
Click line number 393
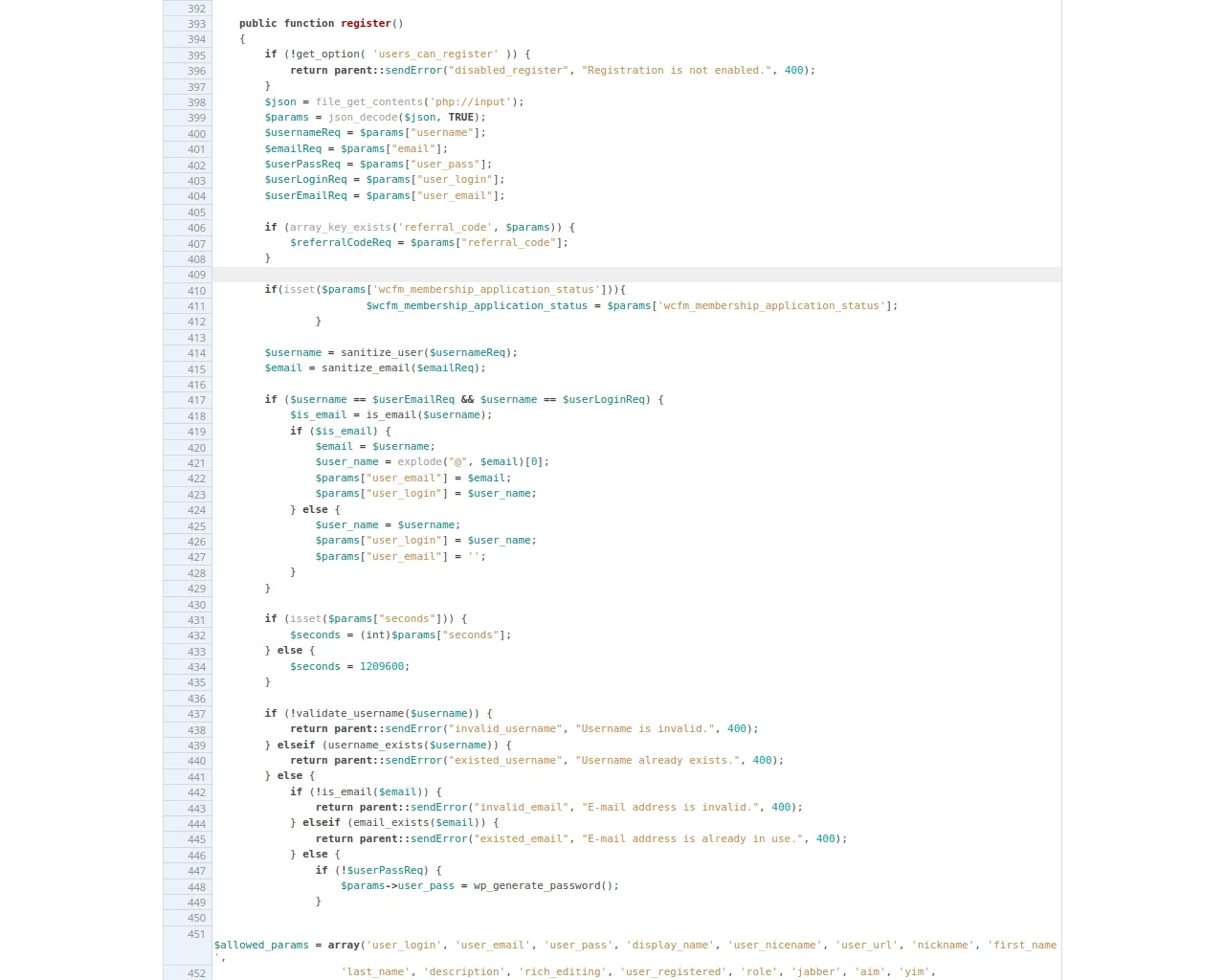[x=196, y=24]
